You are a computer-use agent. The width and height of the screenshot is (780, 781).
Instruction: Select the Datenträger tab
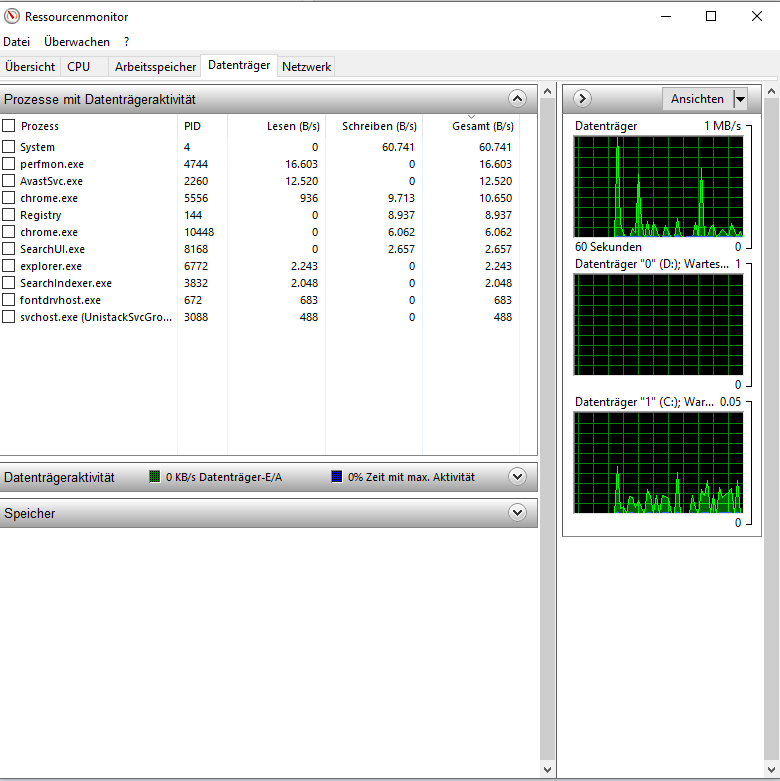[239, 65]
